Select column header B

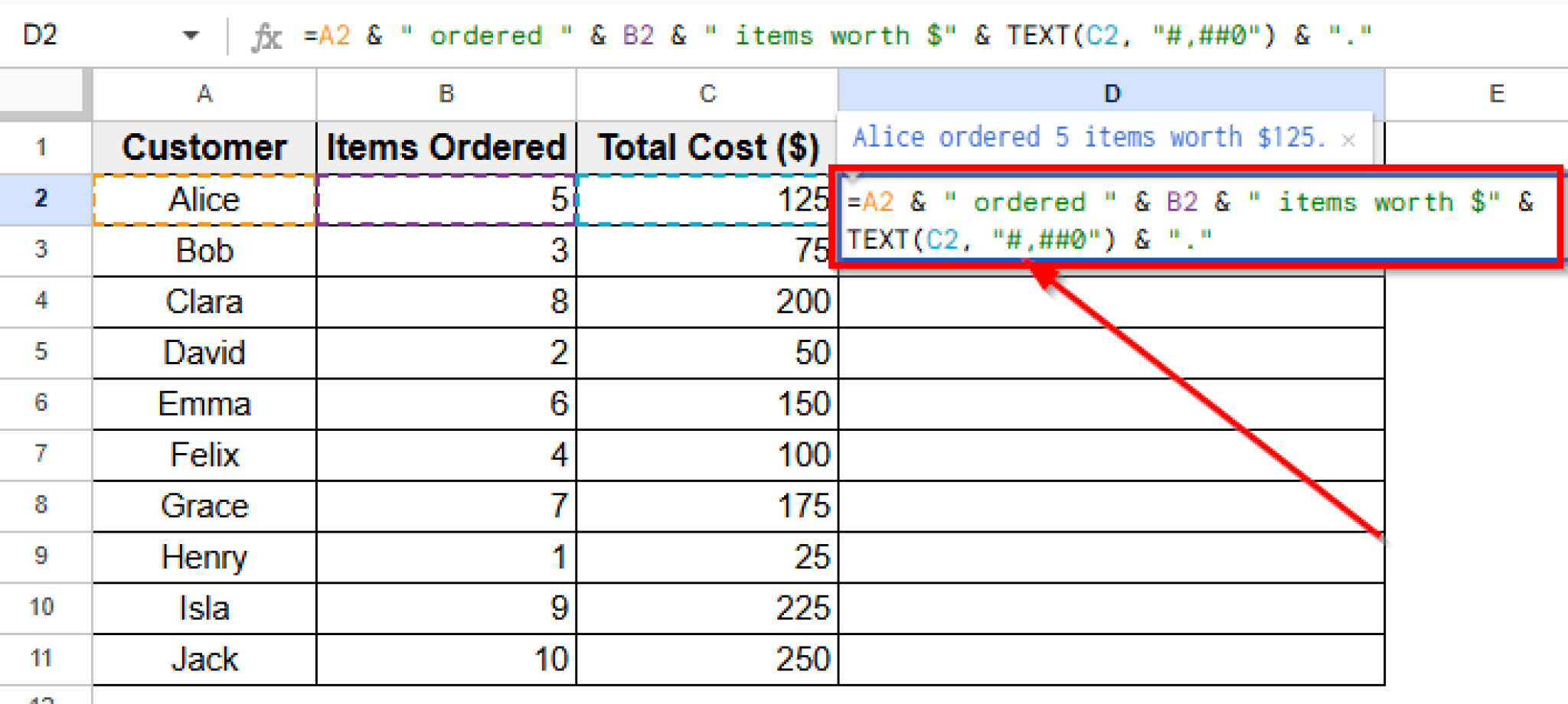click(446, 93)
